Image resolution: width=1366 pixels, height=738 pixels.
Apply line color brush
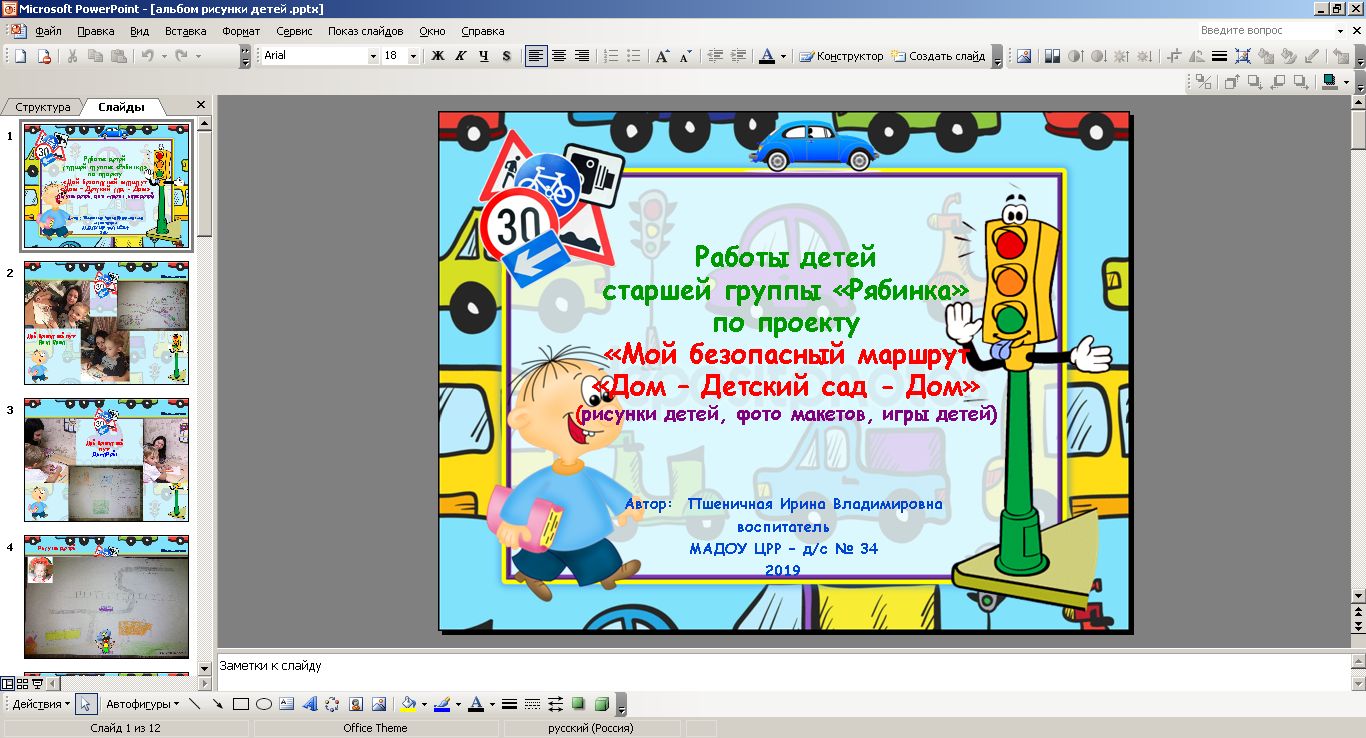442,704
